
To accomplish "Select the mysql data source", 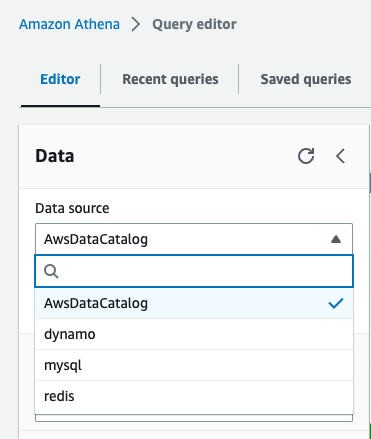I will (x=194, y=365).
